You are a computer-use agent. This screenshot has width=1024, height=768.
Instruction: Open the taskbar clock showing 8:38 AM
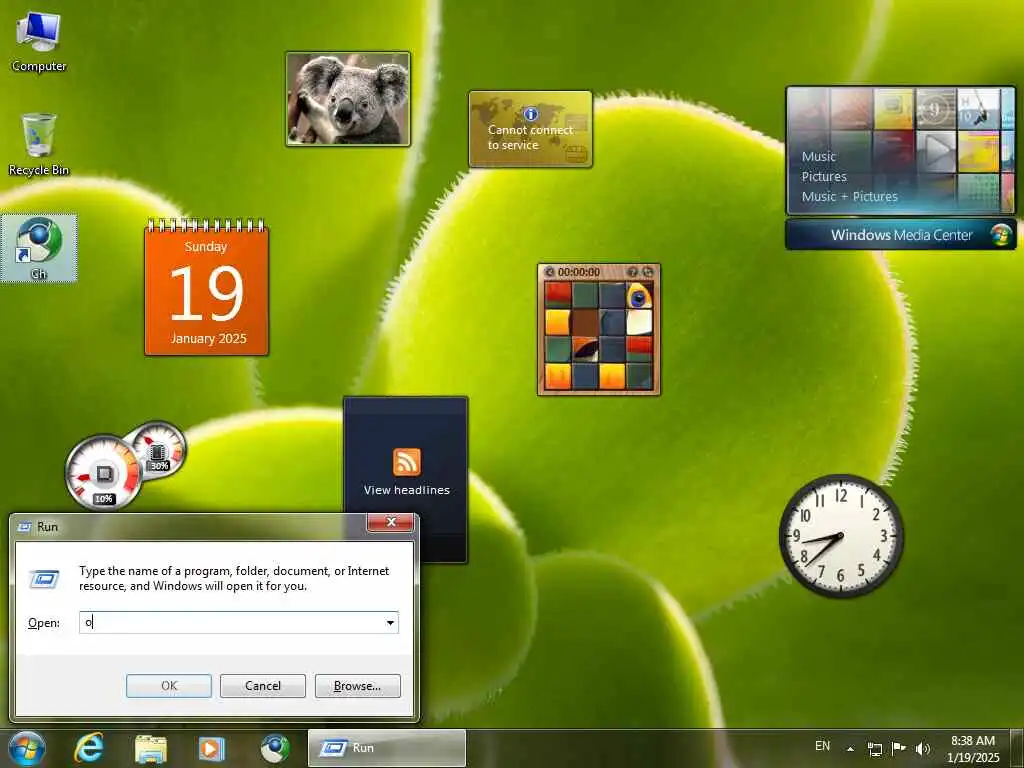(973, 749)
